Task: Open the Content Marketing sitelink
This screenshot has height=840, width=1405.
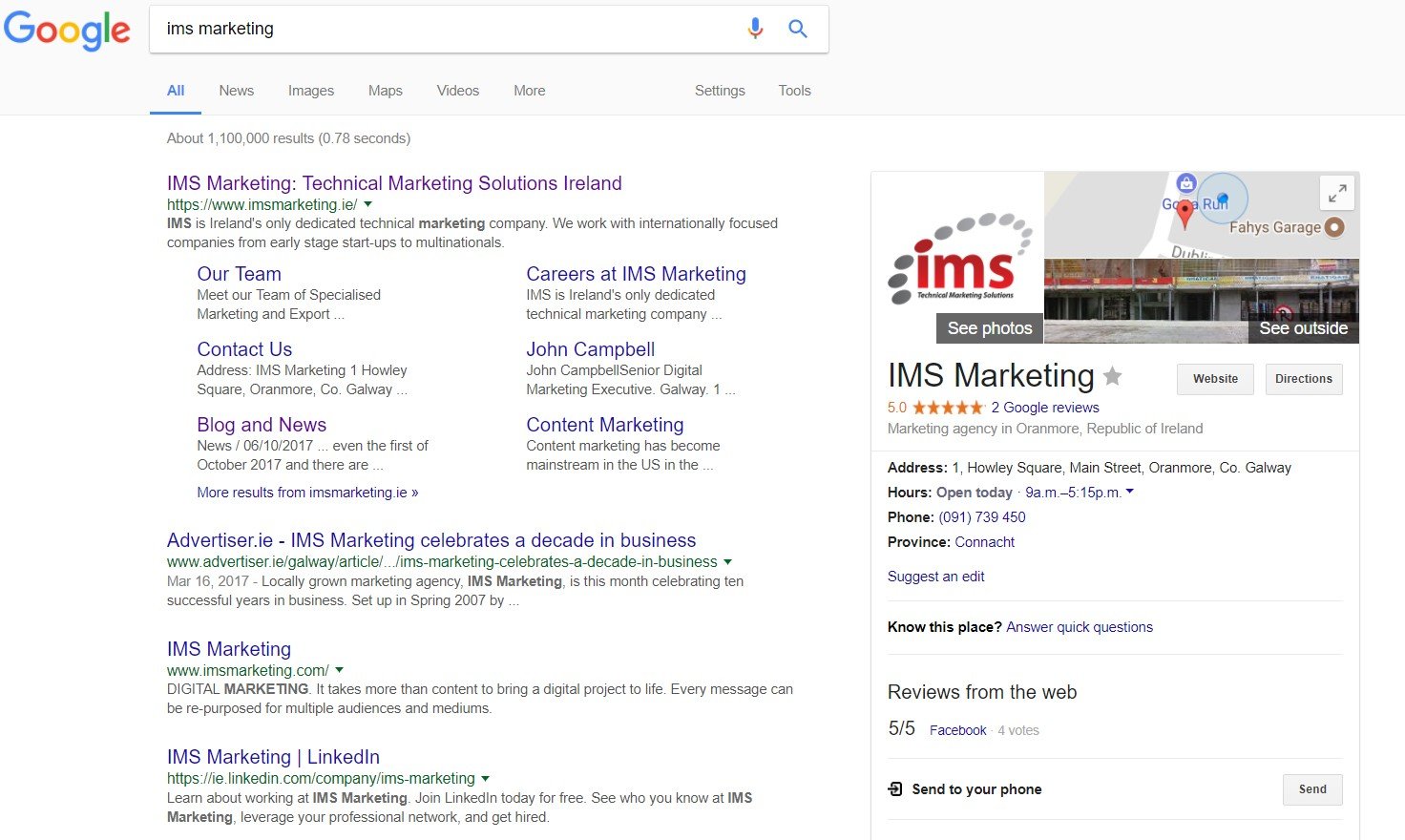Action: (605, 425)
